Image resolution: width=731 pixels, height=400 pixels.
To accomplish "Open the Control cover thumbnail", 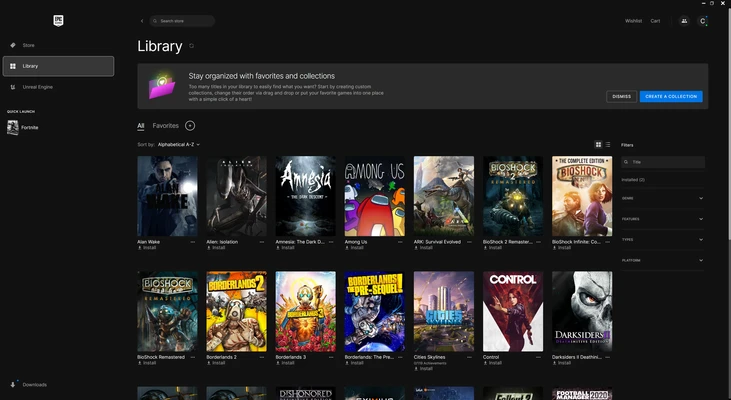I will pyautogui.click(x=513, y=311).
